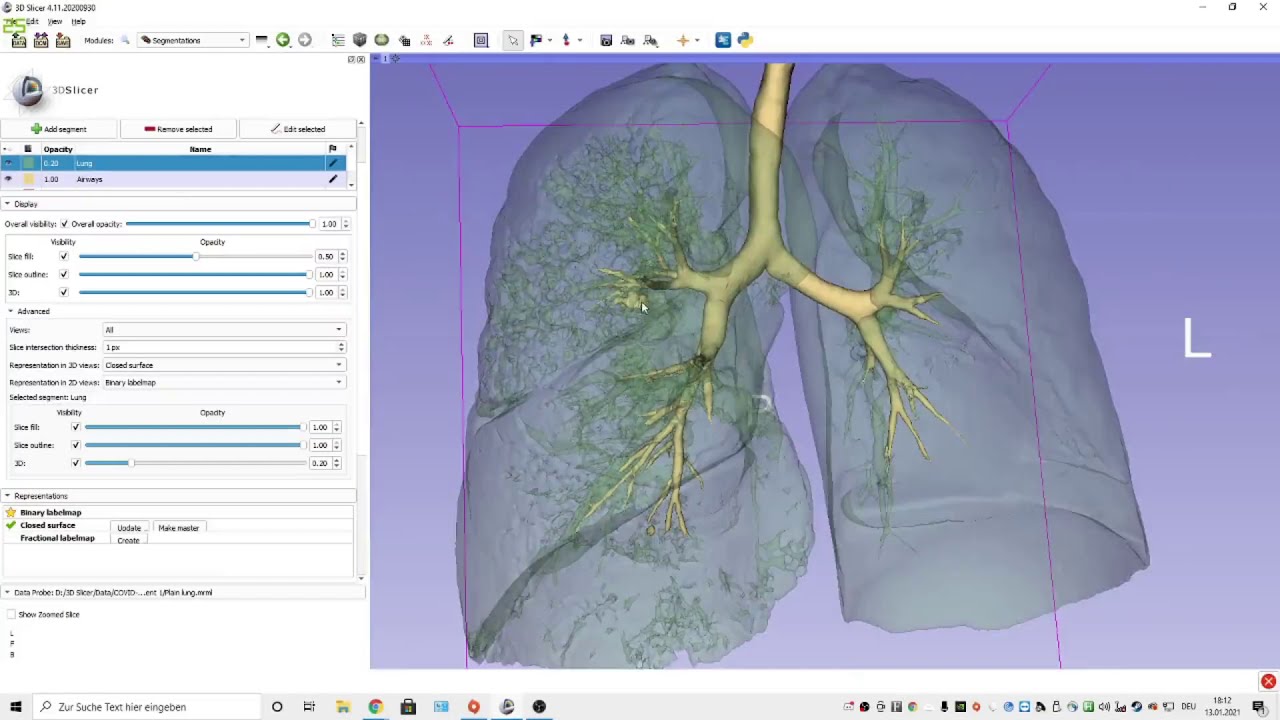
Task: Open Representation in 2D views dropdown
Action: [x=224, y=382]
